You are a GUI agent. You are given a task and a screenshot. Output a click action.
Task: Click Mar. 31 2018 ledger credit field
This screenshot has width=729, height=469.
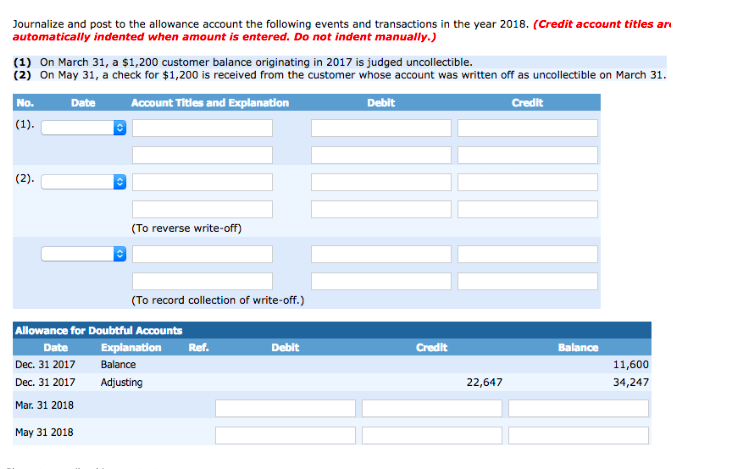(x=432, y=408)
